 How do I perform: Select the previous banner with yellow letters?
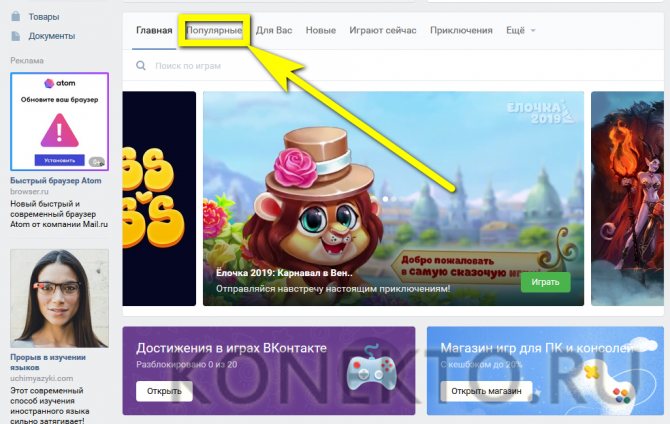point(159,198)
